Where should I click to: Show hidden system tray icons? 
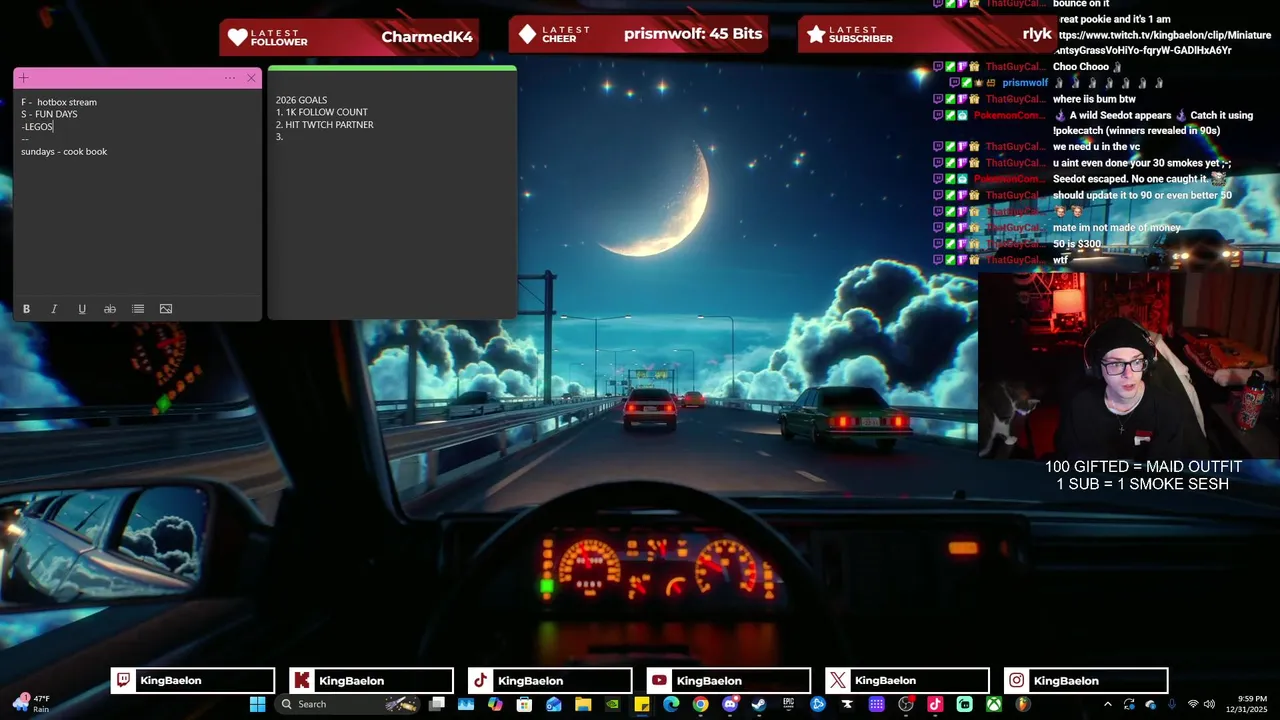[x=1108, y=704]
